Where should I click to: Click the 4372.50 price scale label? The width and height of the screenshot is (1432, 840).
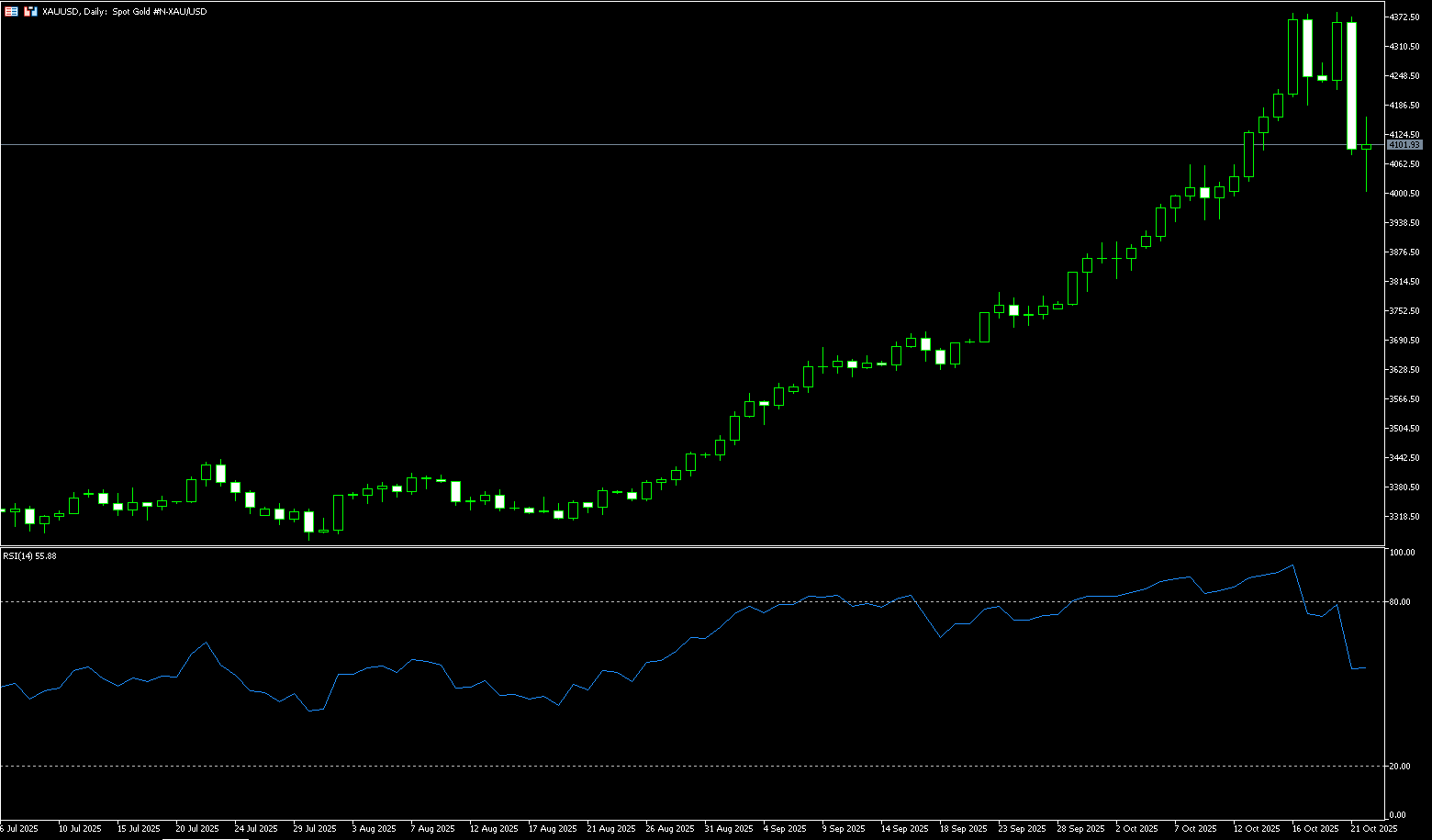[x=1404, y=17]
